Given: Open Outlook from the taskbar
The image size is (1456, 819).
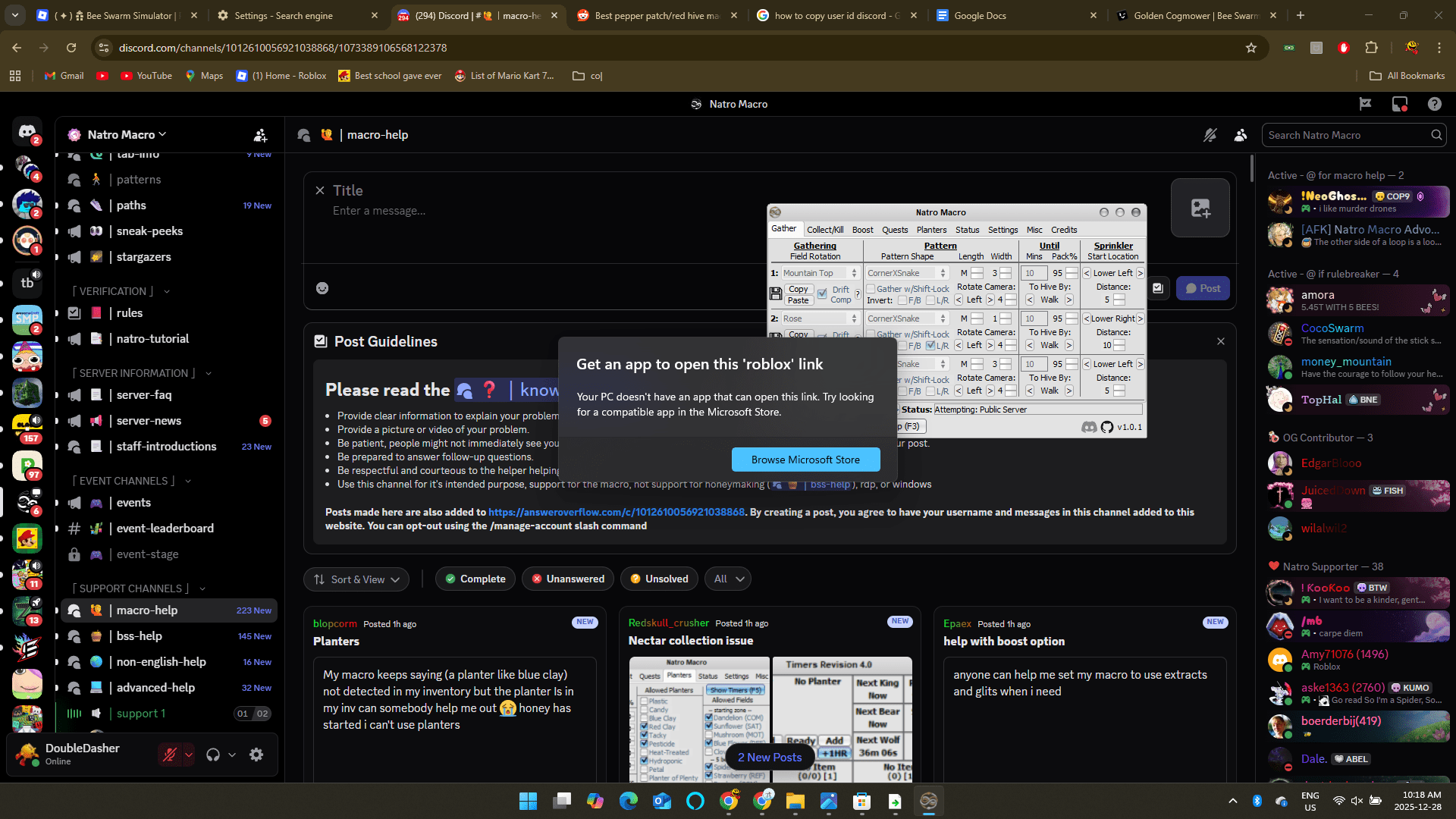Looking at the screenshot, I should (x=661, y=801).
